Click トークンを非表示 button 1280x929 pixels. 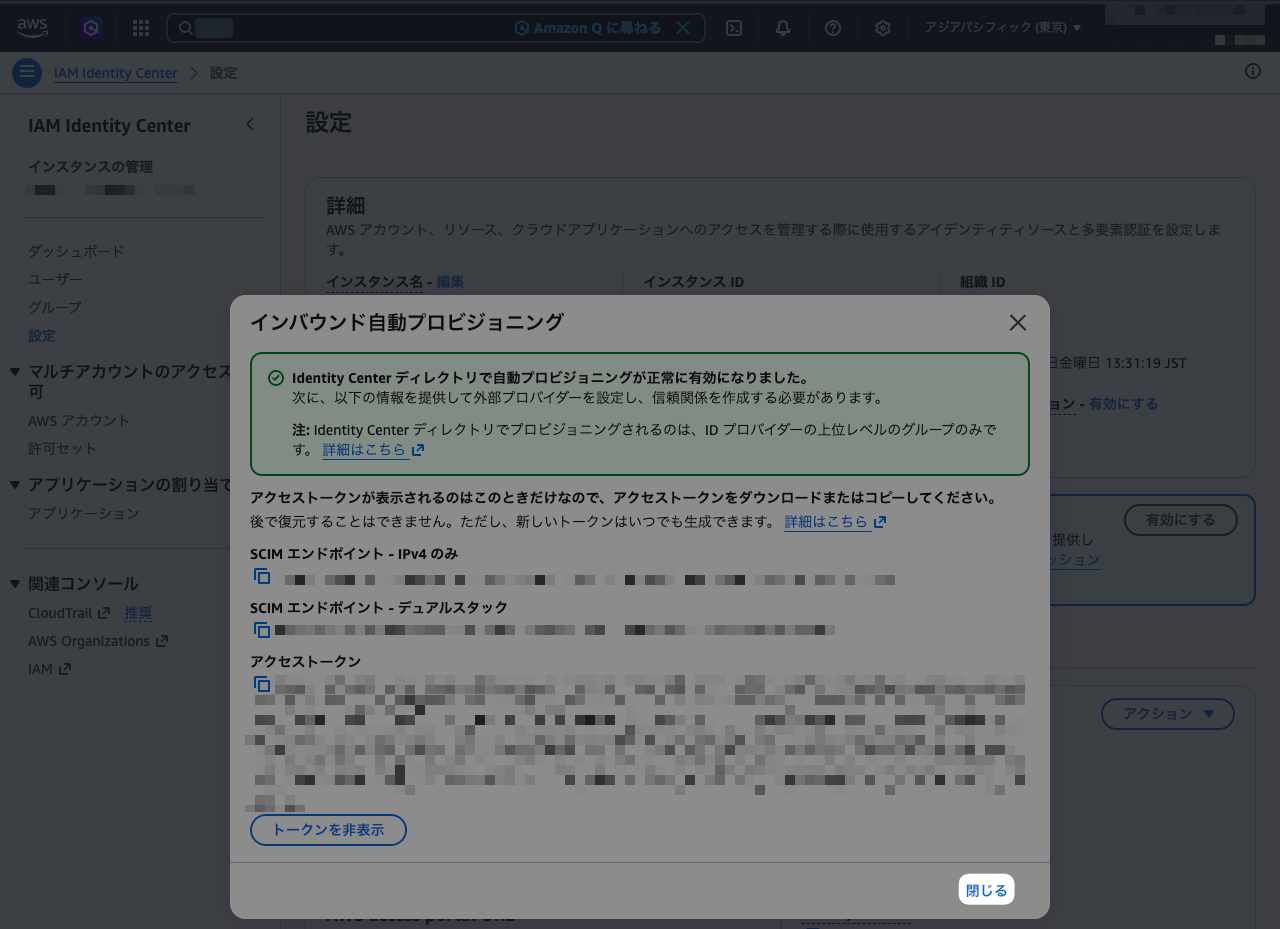328,830
